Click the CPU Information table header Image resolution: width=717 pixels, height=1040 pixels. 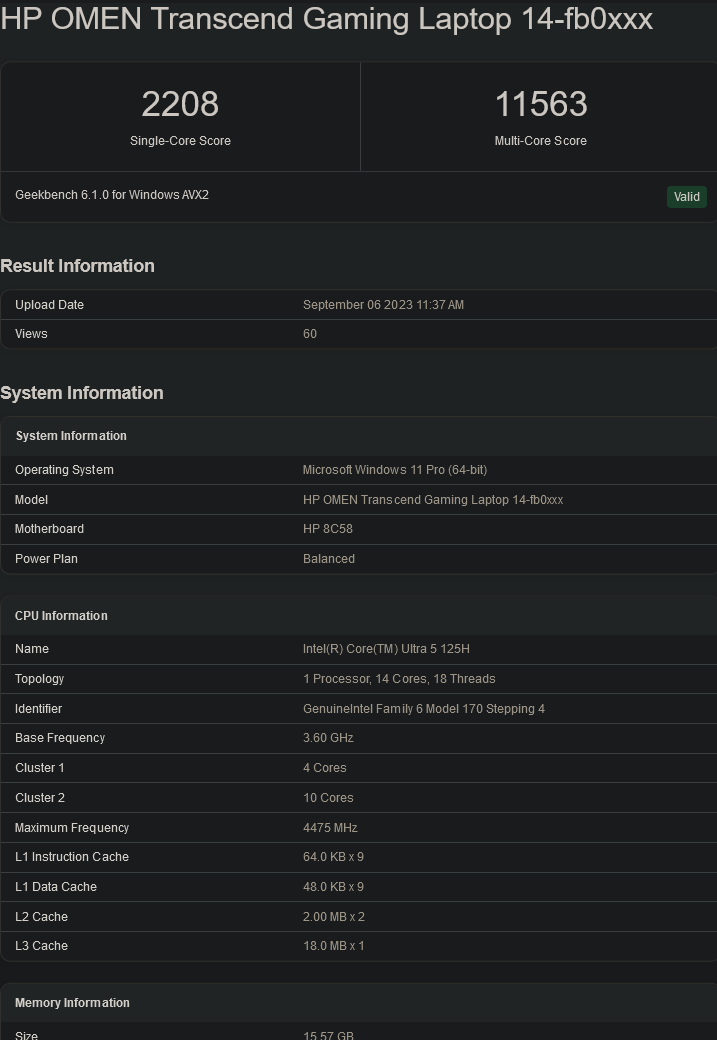[x=61, y=616]
